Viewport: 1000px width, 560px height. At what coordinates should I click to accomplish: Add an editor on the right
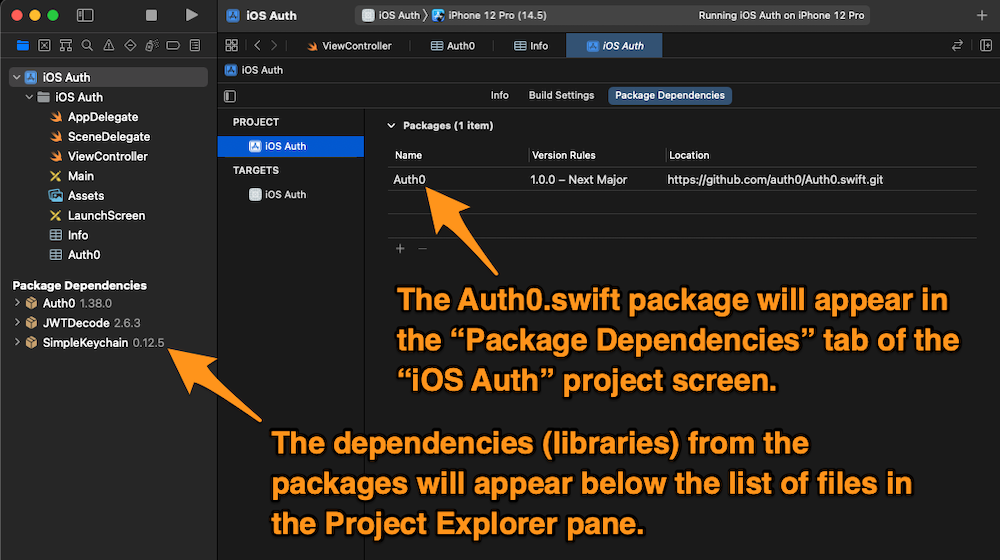pos(986,45)
